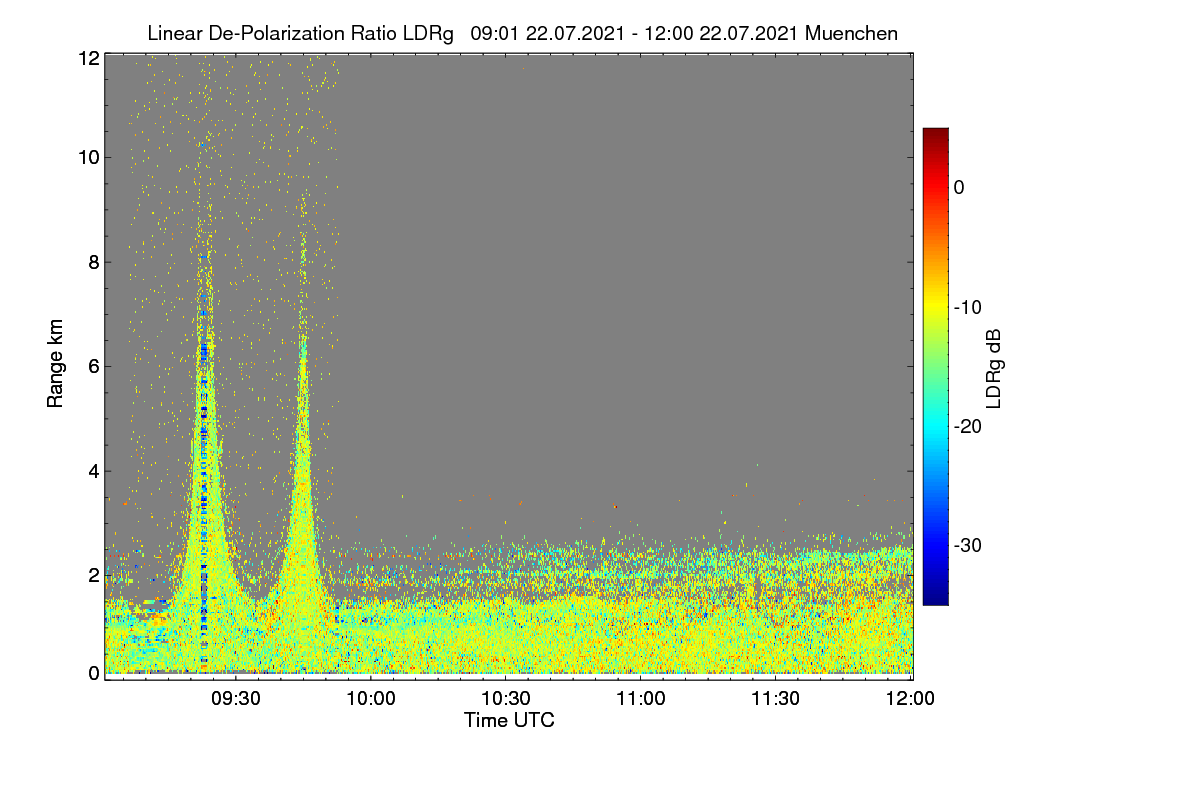The image size is (1200, 800).
Task: Click the 10:30 time axis label
Action: click(506, 699)
